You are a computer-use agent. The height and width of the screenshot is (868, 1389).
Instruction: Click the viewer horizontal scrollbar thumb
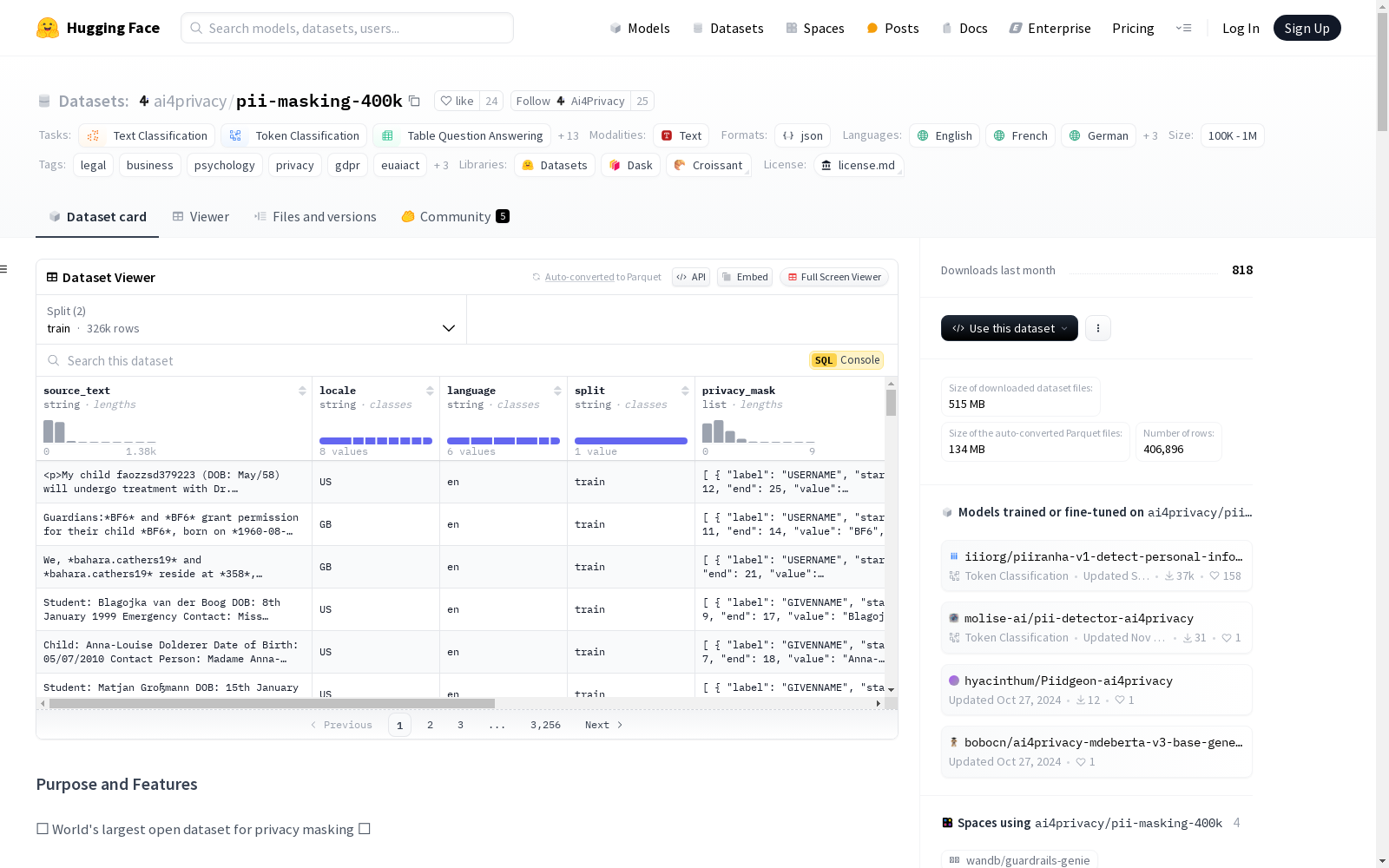pyautogui.click(x=272, y=703)
